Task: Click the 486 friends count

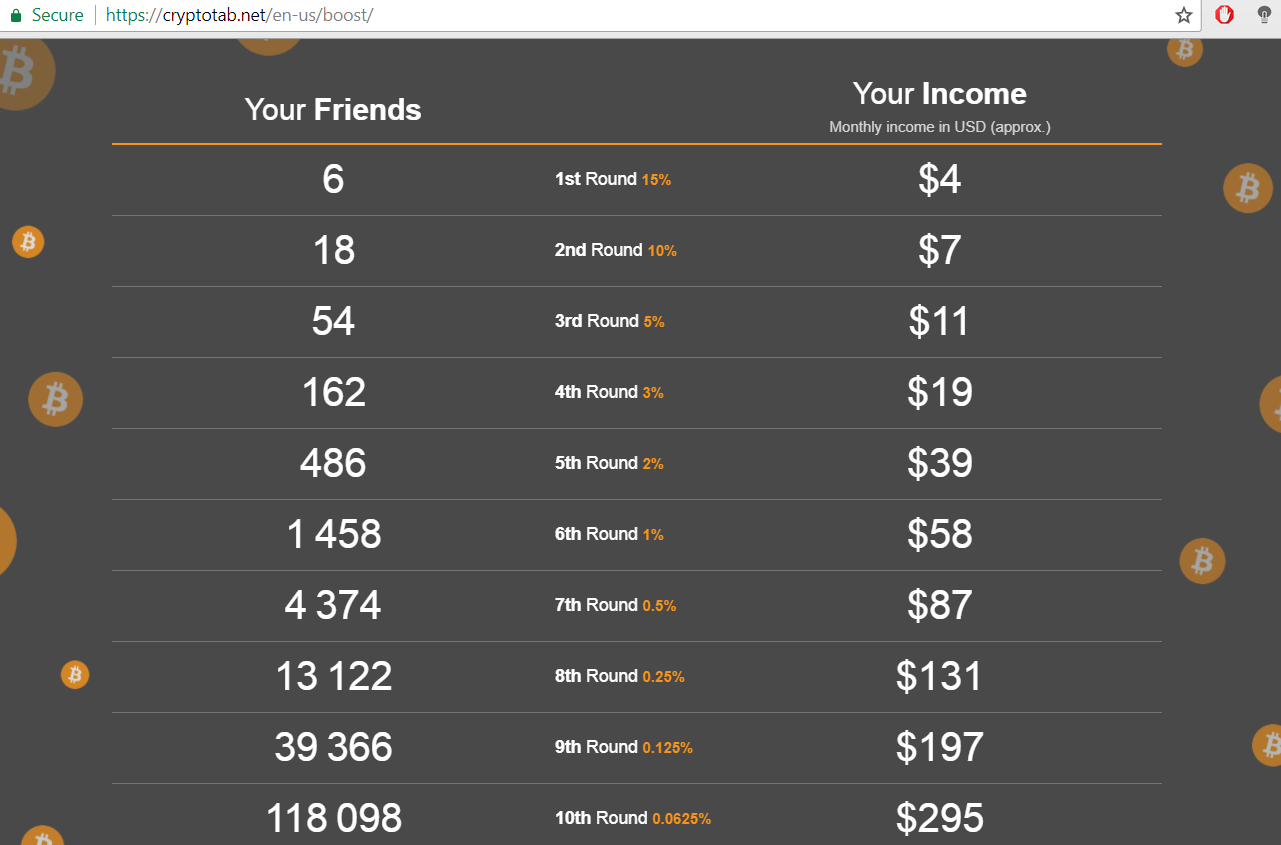Action: 333,463
